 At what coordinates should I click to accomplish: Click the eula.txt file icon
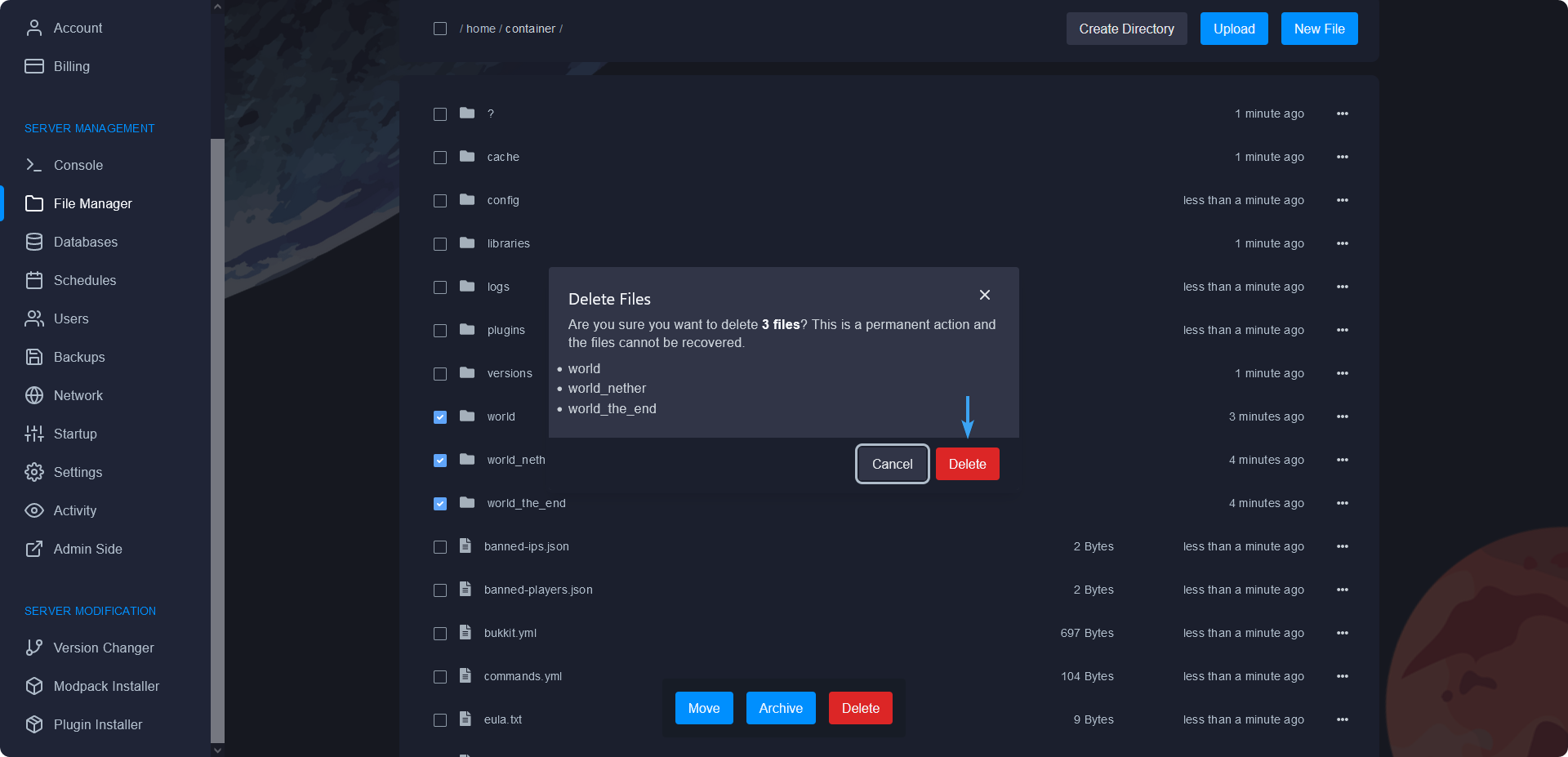coord(465,719)
